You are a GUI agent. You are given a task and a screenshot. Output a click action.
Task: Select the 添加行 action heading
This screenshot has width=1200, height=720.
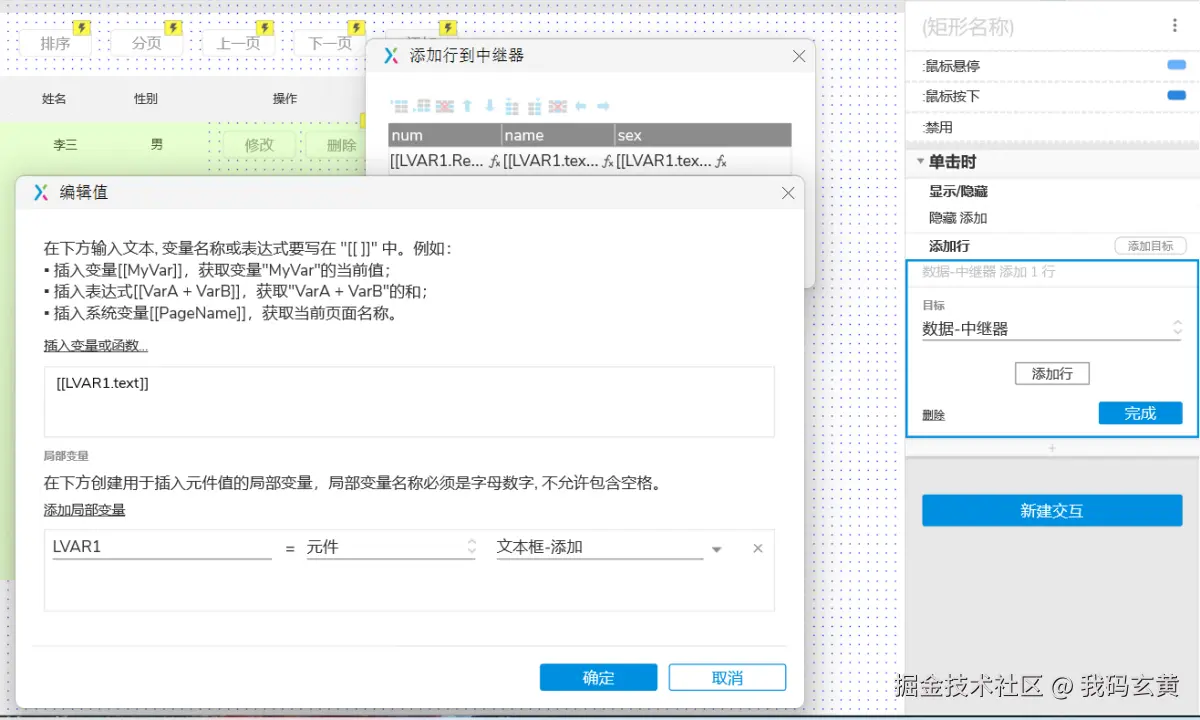coord(949,246)
